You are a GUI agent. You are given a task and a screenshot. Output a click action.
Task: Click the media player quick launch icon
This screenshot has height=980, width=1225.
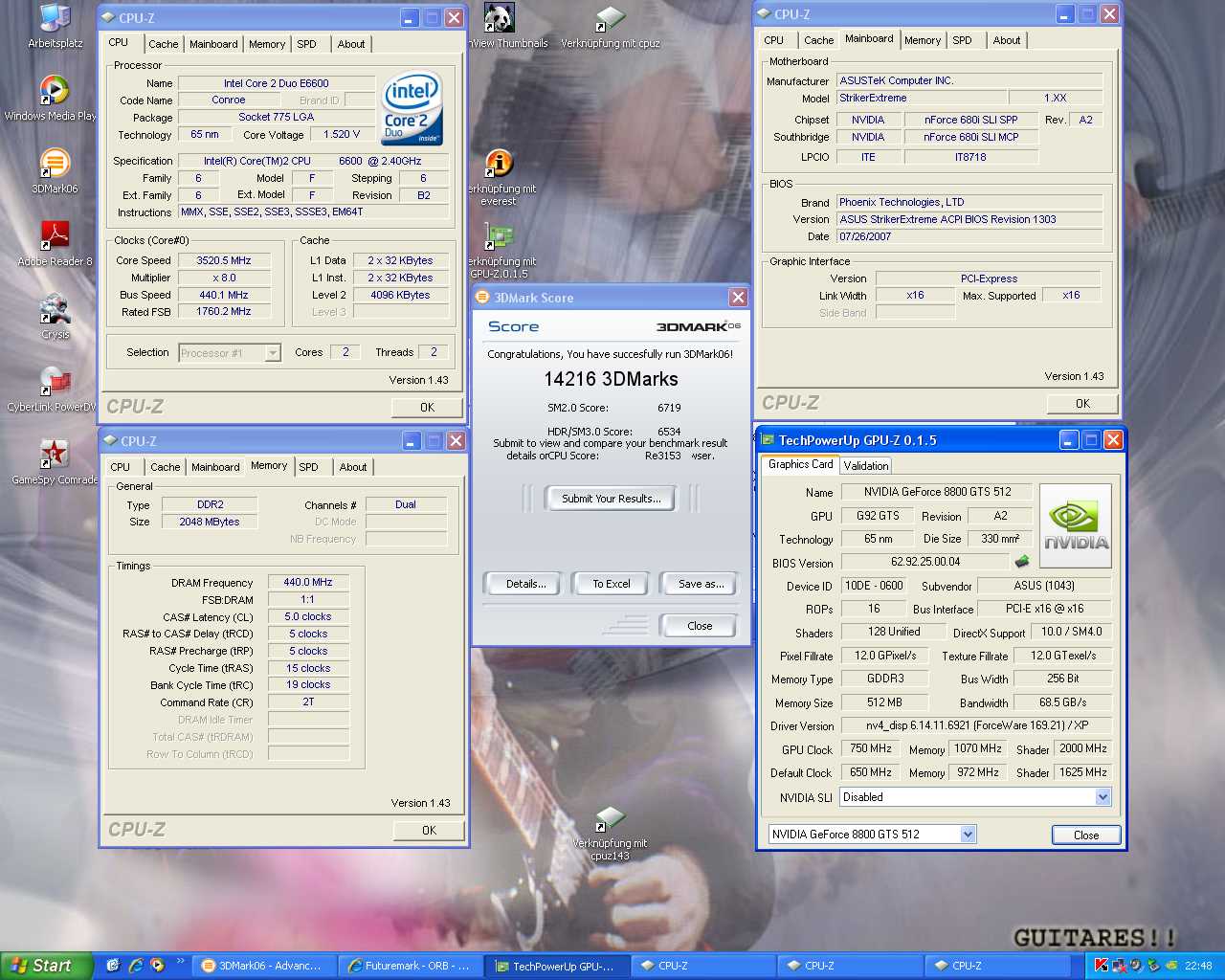157,966
